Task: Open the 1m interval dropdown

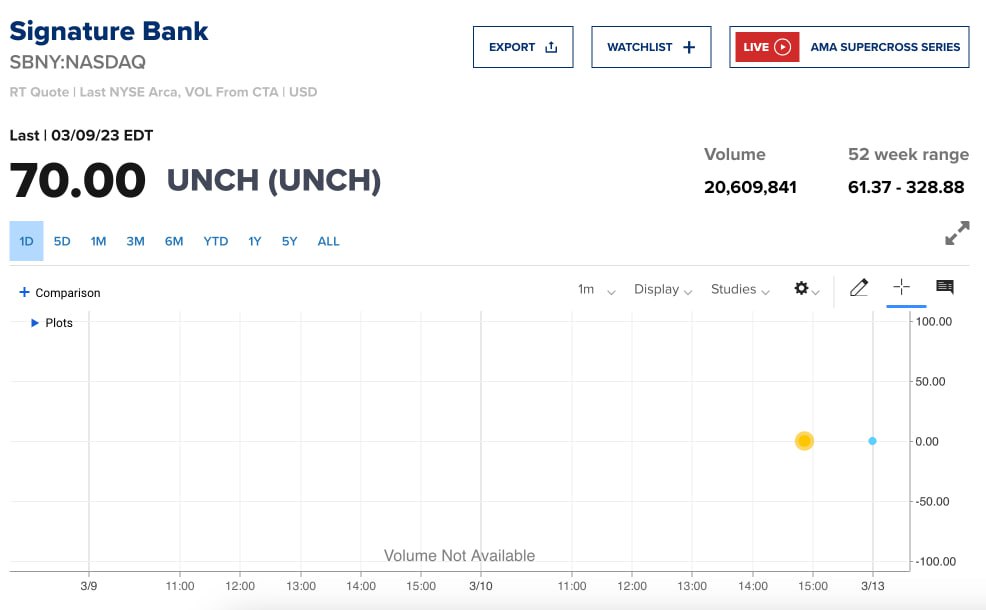Action: 596,290
